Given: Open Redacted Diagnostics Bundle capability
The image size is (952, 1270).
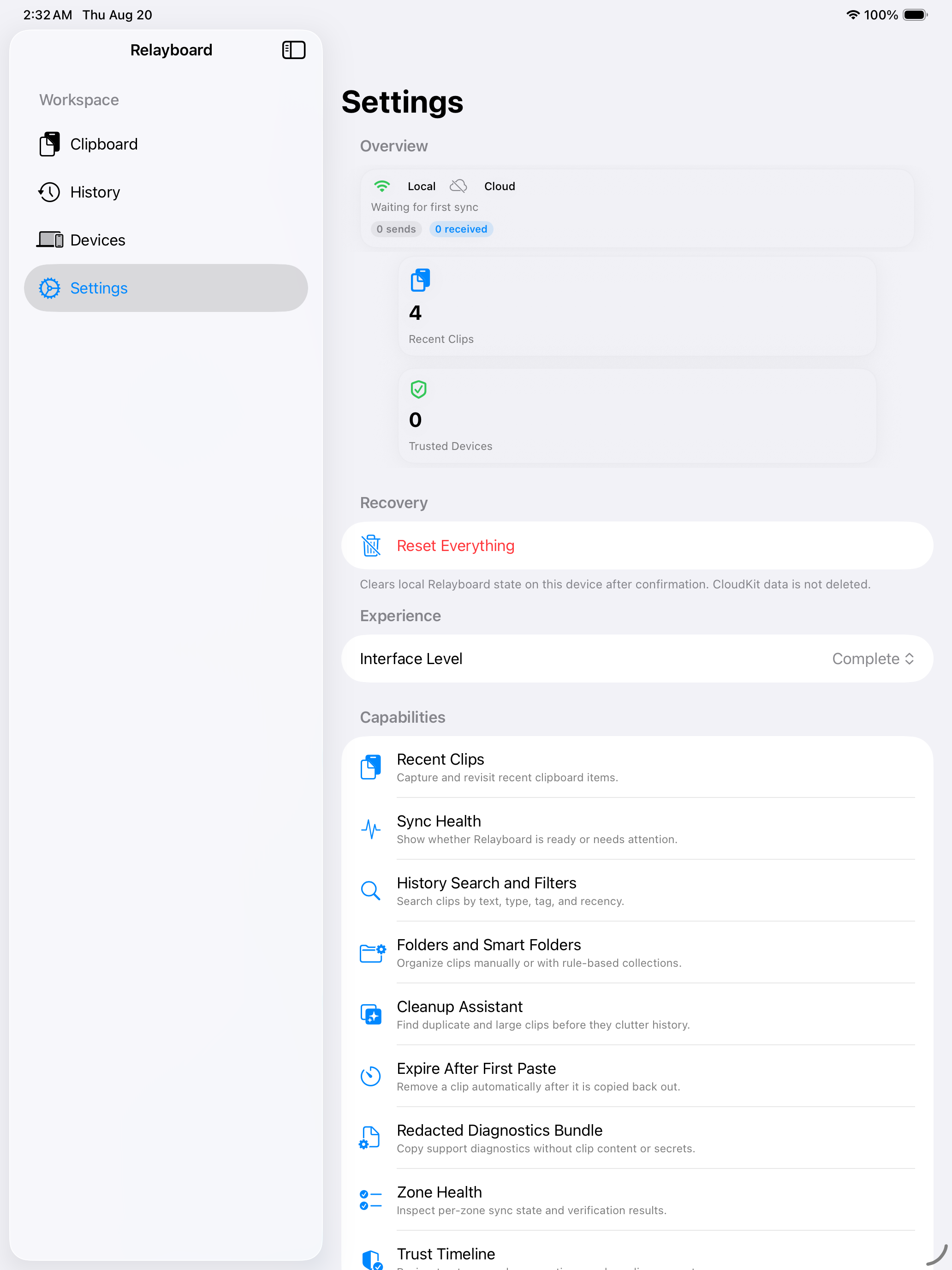Looking at the screenshot, I should click(x=637, y=1138).
